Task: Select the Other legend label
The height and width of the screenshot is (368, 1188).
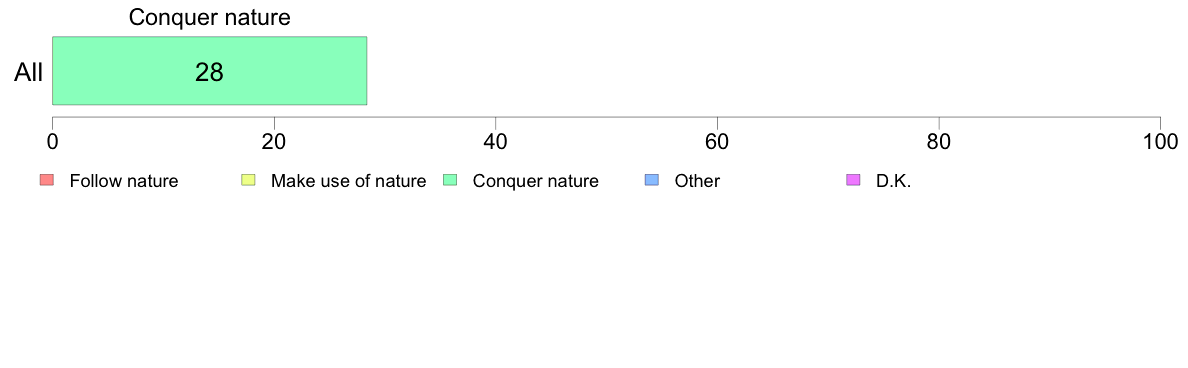Action: click(697, 181)
